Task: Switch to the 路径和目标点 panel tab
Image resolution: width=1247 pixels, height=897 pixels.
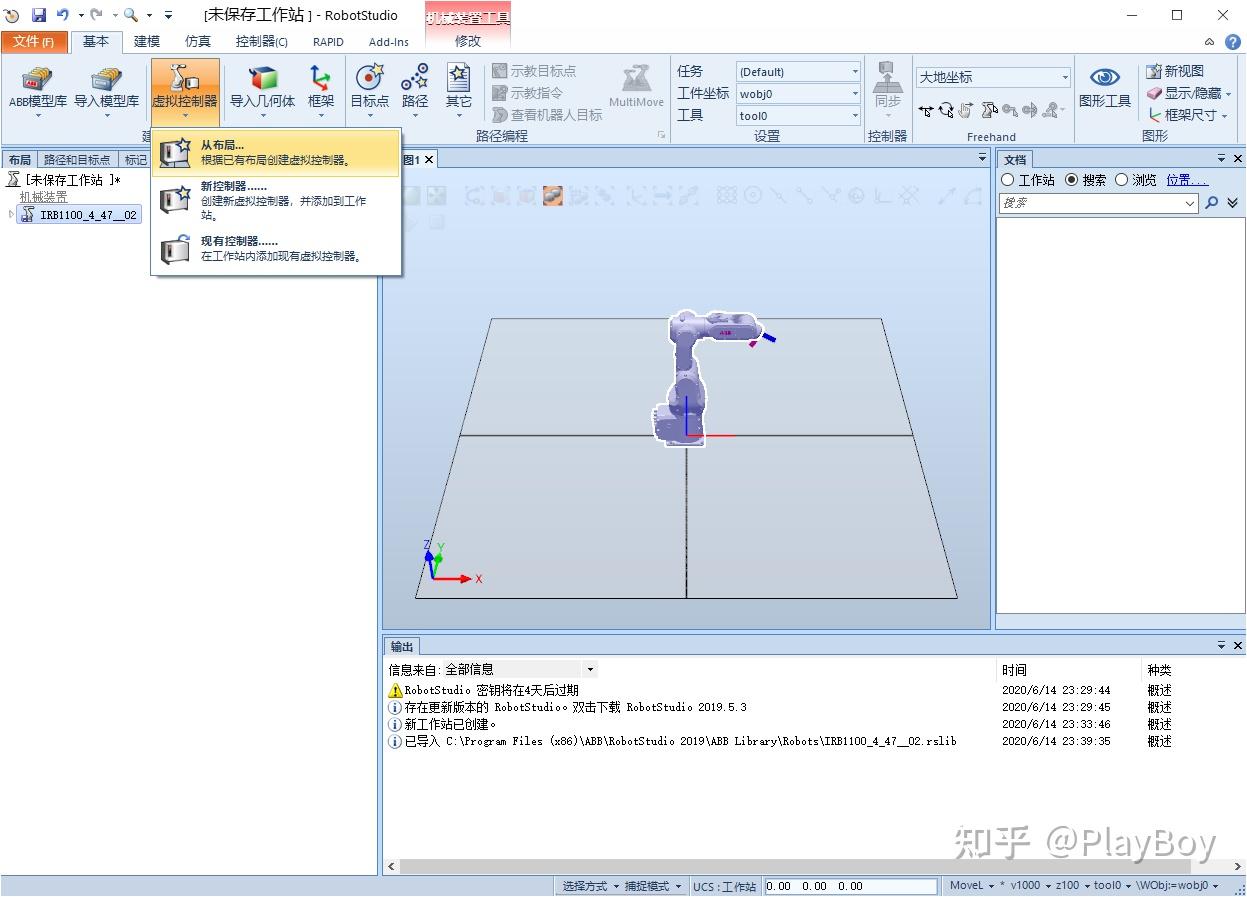Action: 79,159
